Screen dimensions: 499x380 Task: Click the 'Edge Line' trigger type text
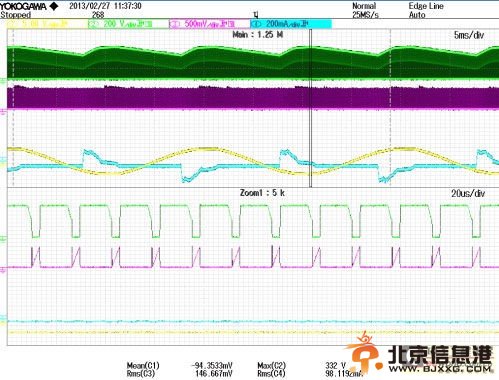pos(426,6)
